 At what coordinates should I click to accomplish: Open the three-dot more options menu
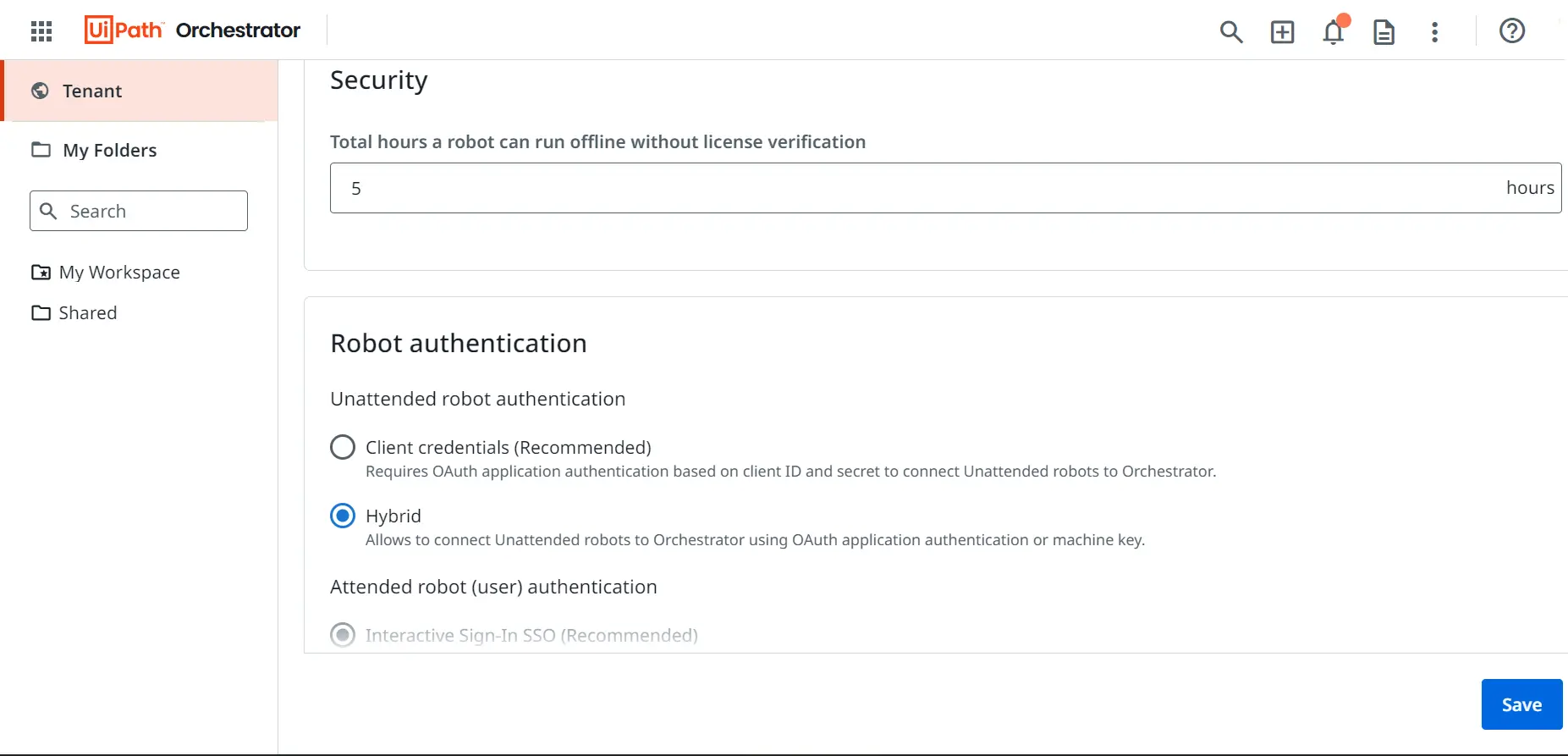(x=1434, y=32)
